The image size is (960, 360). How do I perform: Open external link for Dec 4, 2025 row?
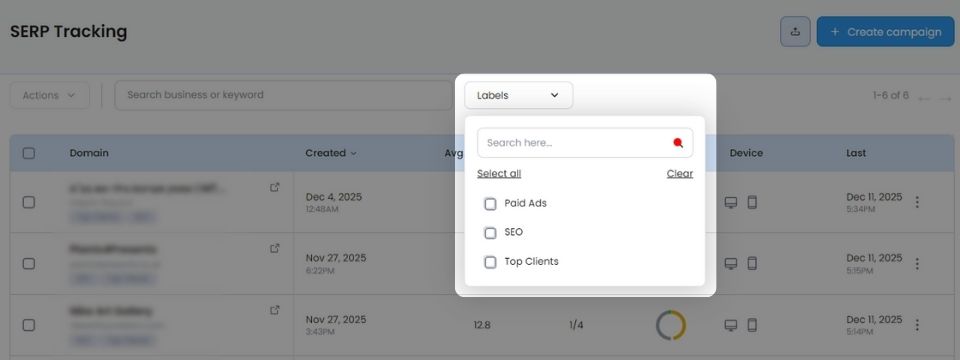pyautogui.click(x=275, y=187)
